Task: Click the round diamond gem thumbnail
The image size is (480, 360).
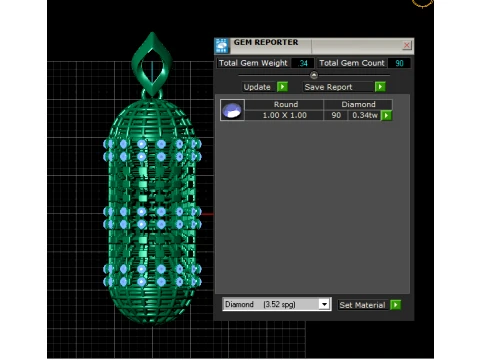Action: click(x=232, y=110)
